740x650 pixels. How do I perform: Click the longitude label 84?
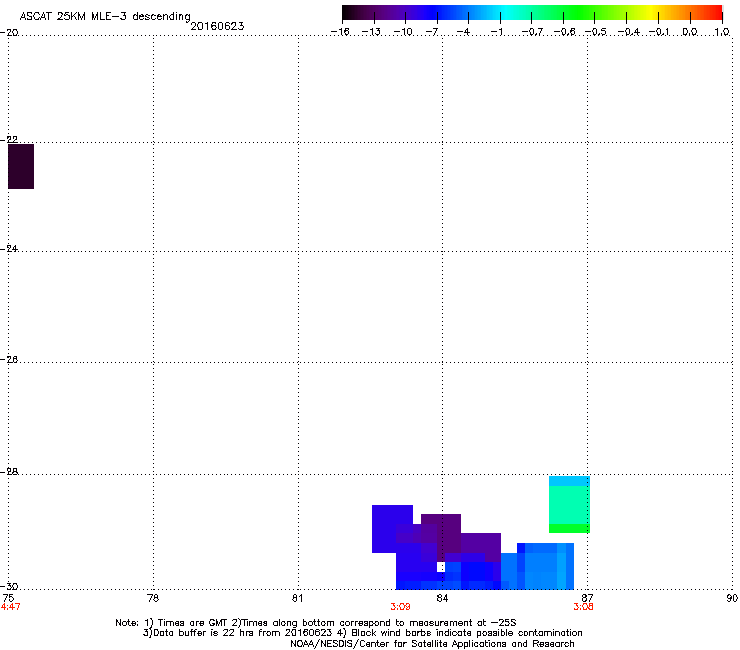point(442,598)
